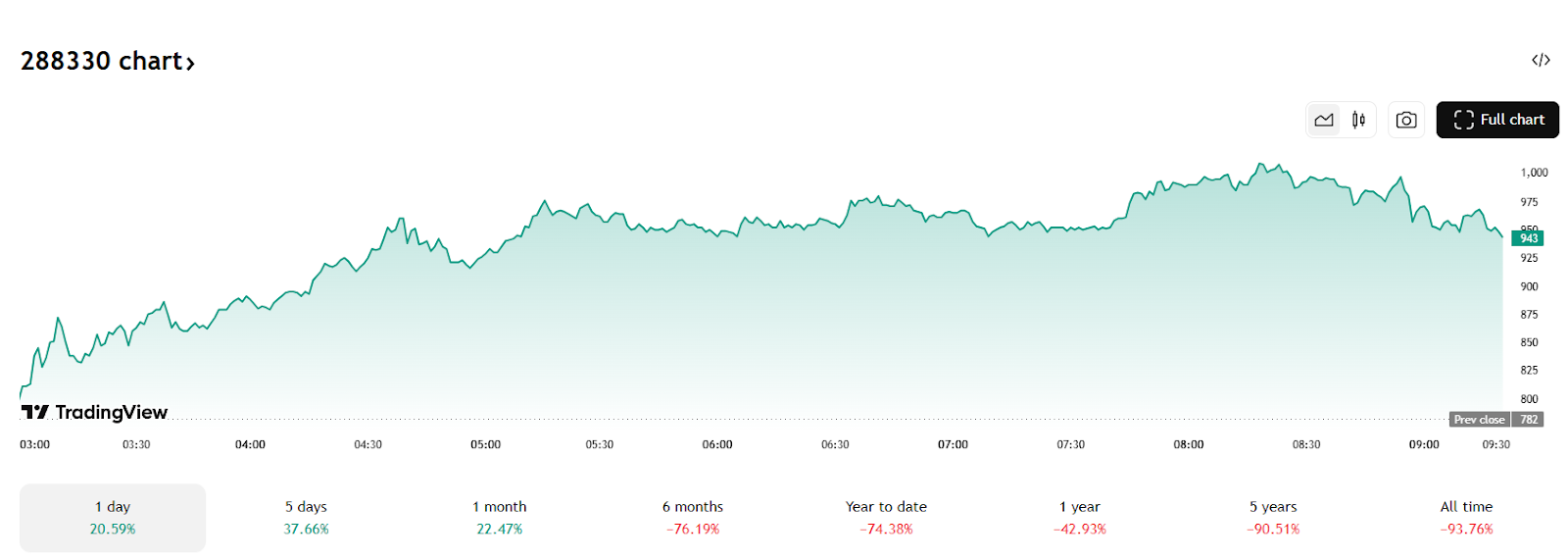Click the 08:00 time axis label
The height and width of the screenshot is (559, 1568).
pos(1189,444)
